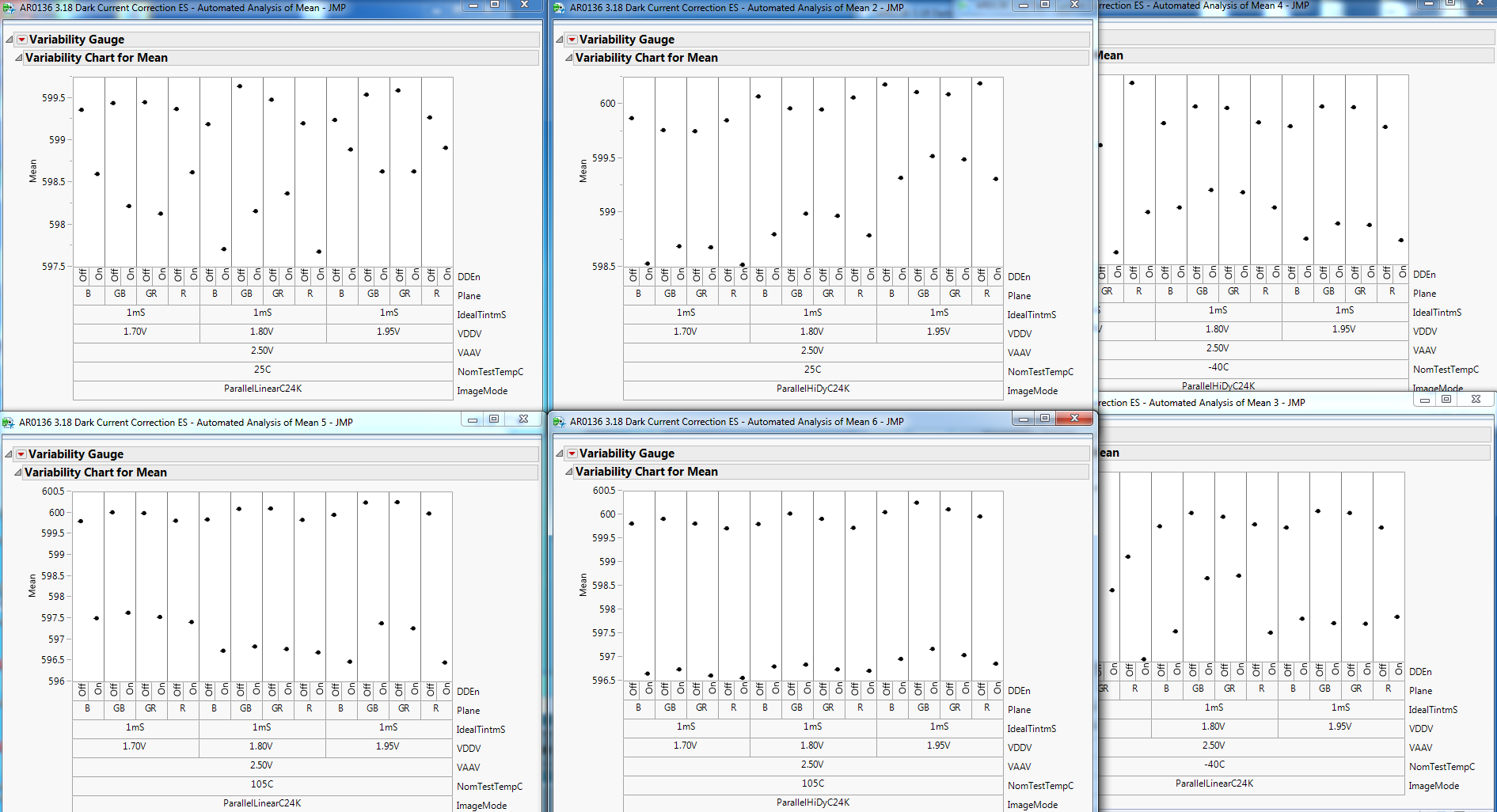Click the JMP icon in the Mean 5 title bar
1497x812 pixels.
(x=7, y=422)
